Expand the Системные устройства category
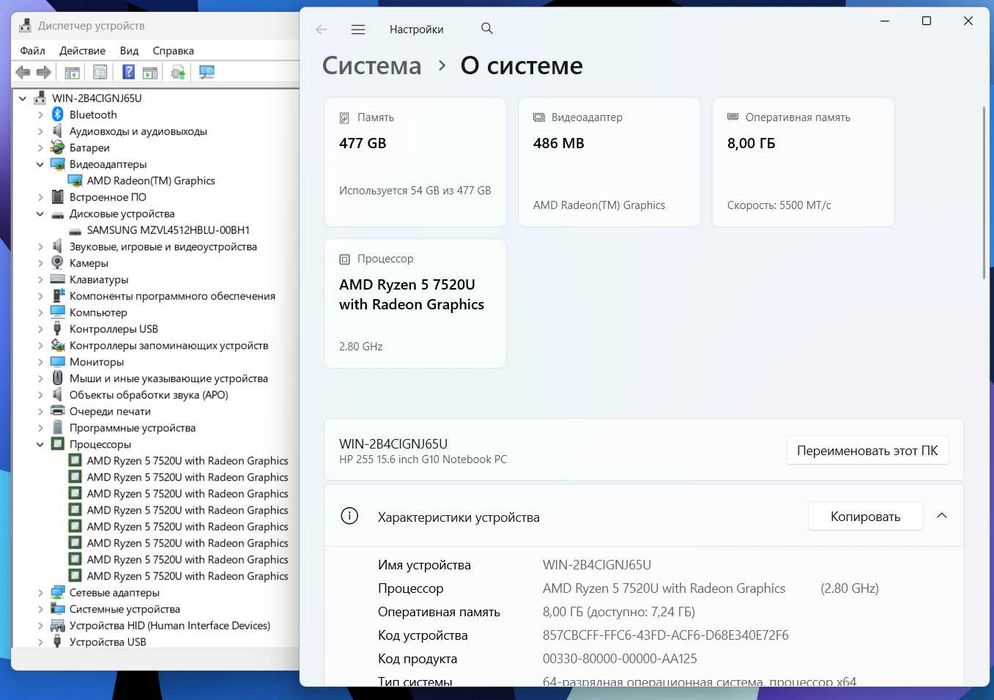 coord(41,609)
